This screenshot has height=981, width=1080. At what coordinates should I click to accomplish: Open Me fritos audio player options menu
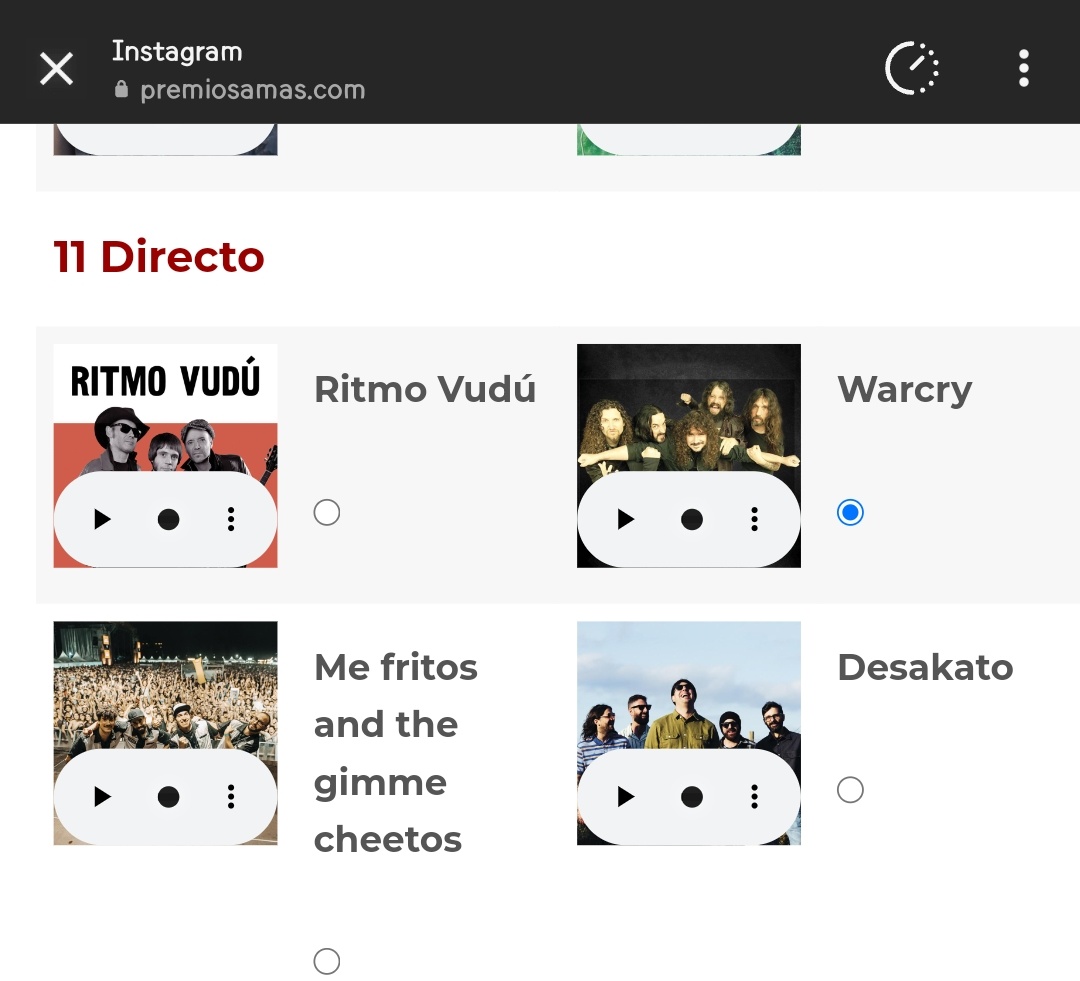(231, 796)
